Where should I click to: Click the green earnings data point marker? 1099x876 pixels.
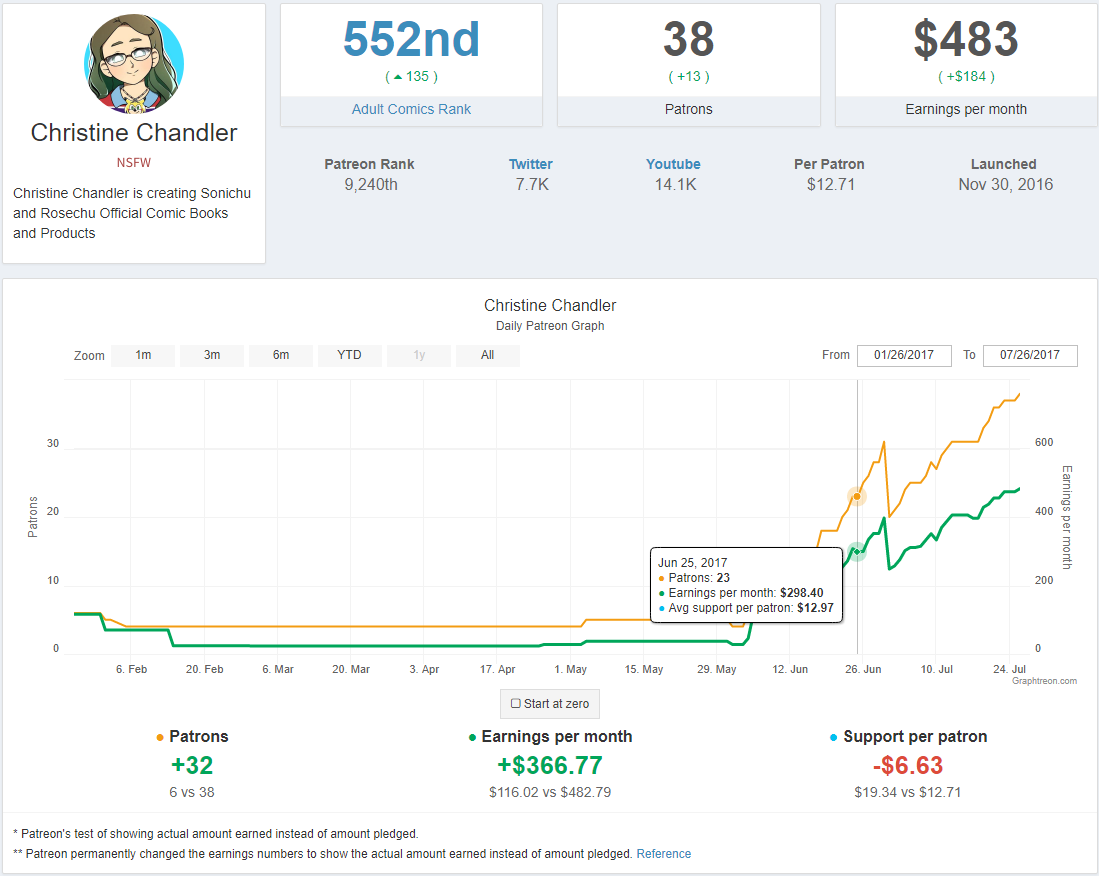(856, 552)
